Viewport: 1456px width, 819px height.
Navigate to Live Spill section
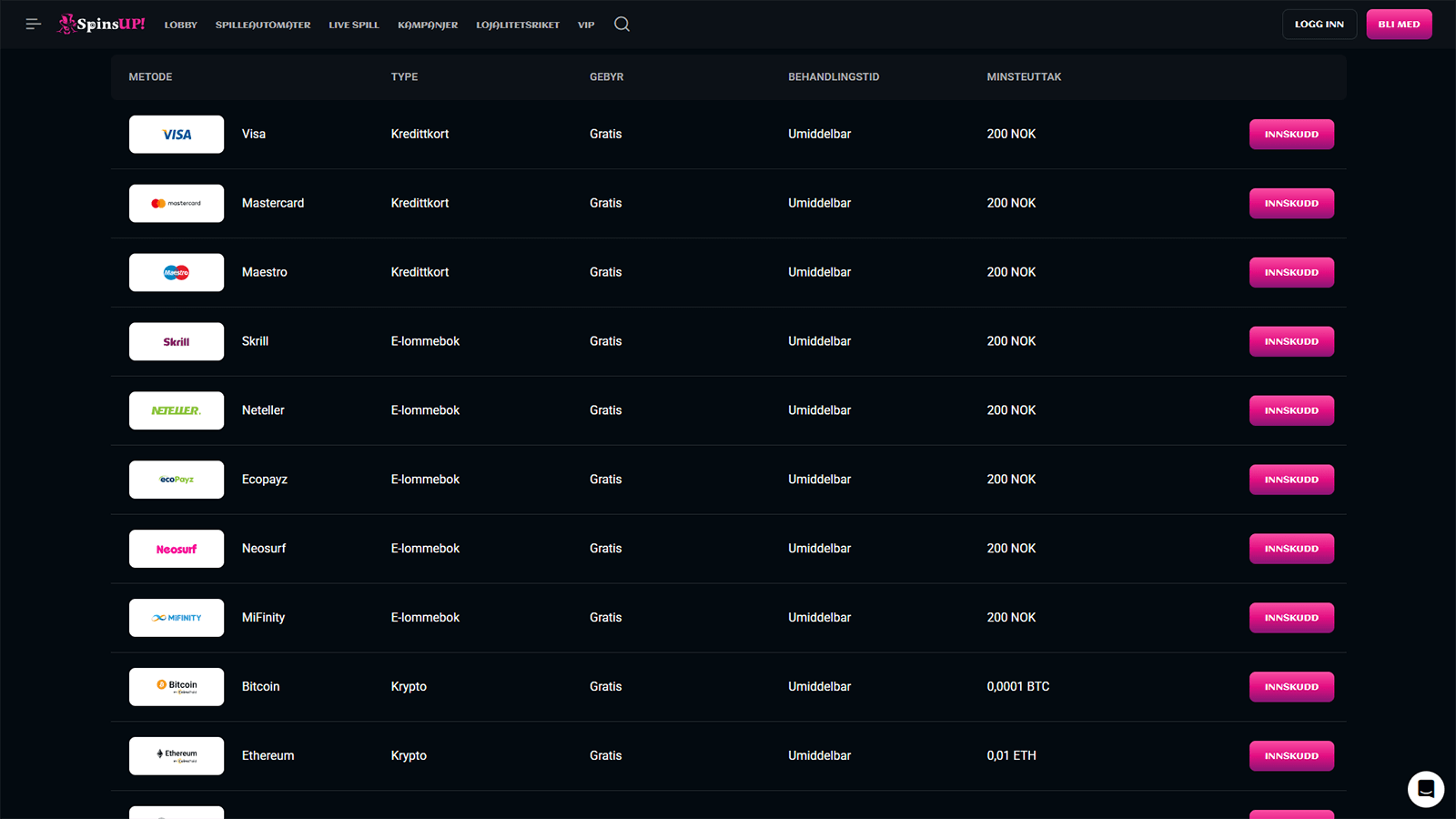pyautogui.click(x=354, y=25)
